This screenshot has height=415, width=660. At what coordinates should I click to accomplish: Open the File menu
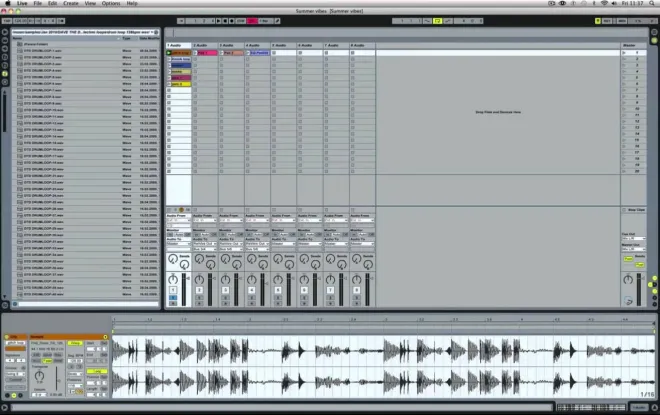coord(37,3)
